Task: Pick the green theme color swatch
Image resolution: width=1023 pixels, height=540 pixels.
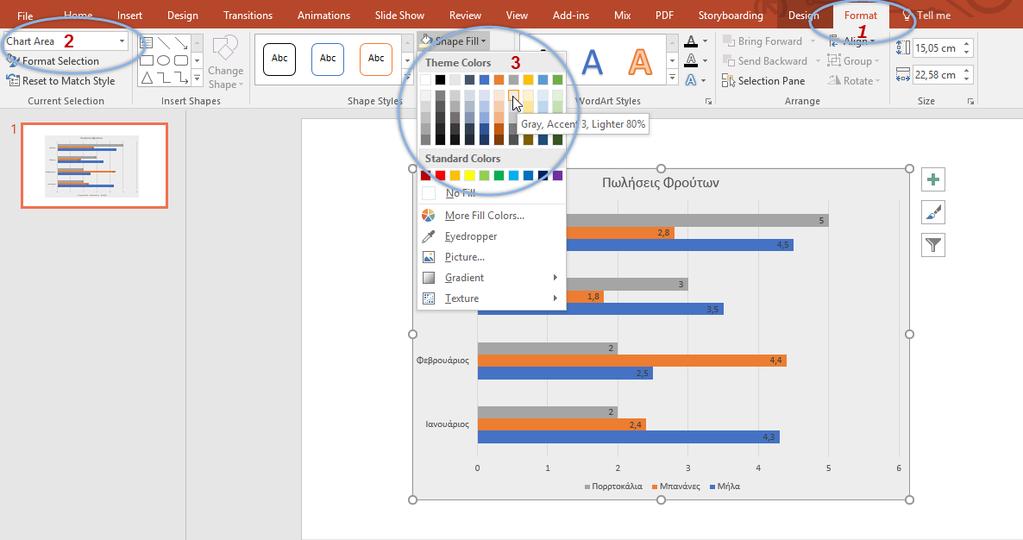Action: (x=558, y=80)
